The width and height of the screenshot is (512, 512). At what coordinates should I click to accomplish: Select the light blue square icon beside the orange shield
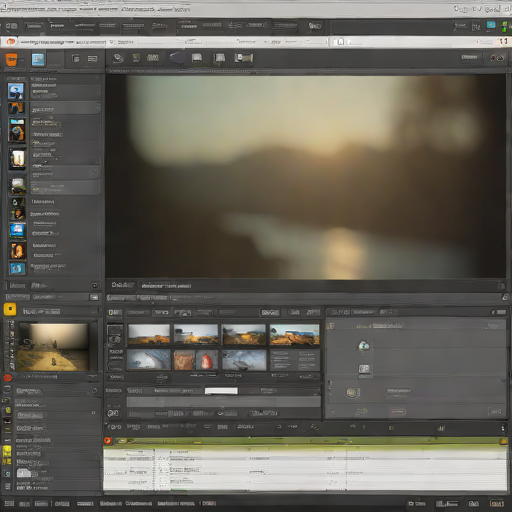click(38, 60)
